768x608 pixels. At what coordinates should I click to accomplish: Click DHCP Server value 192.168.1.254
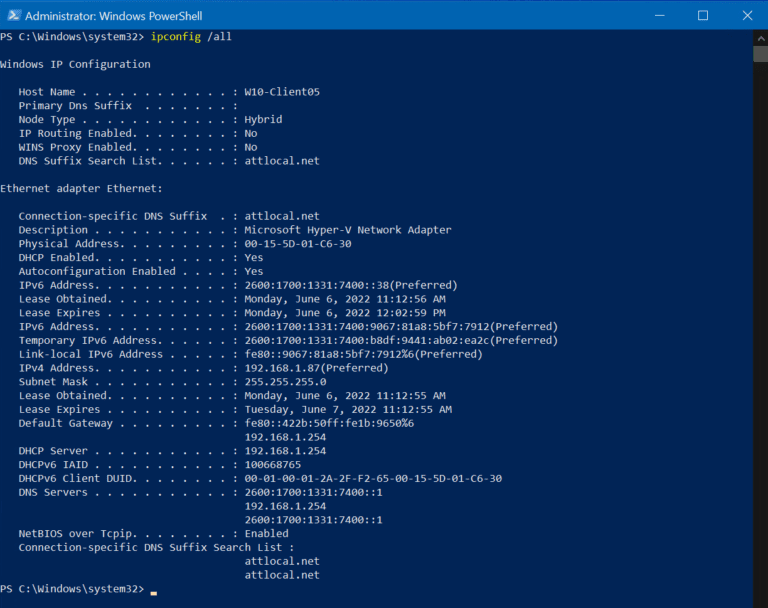point(286,451)
